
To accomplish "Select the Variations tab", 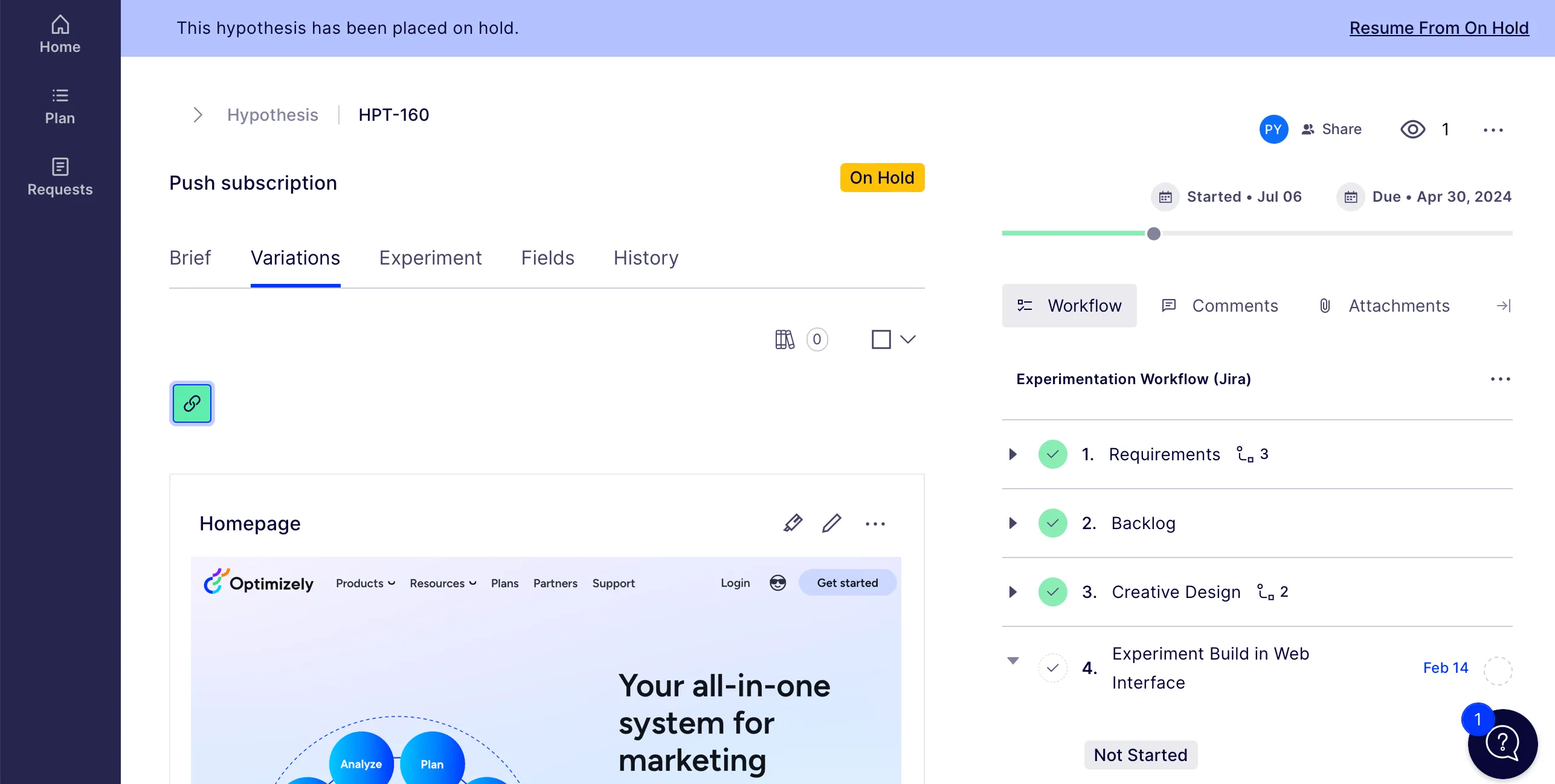I will click(295, 258).
